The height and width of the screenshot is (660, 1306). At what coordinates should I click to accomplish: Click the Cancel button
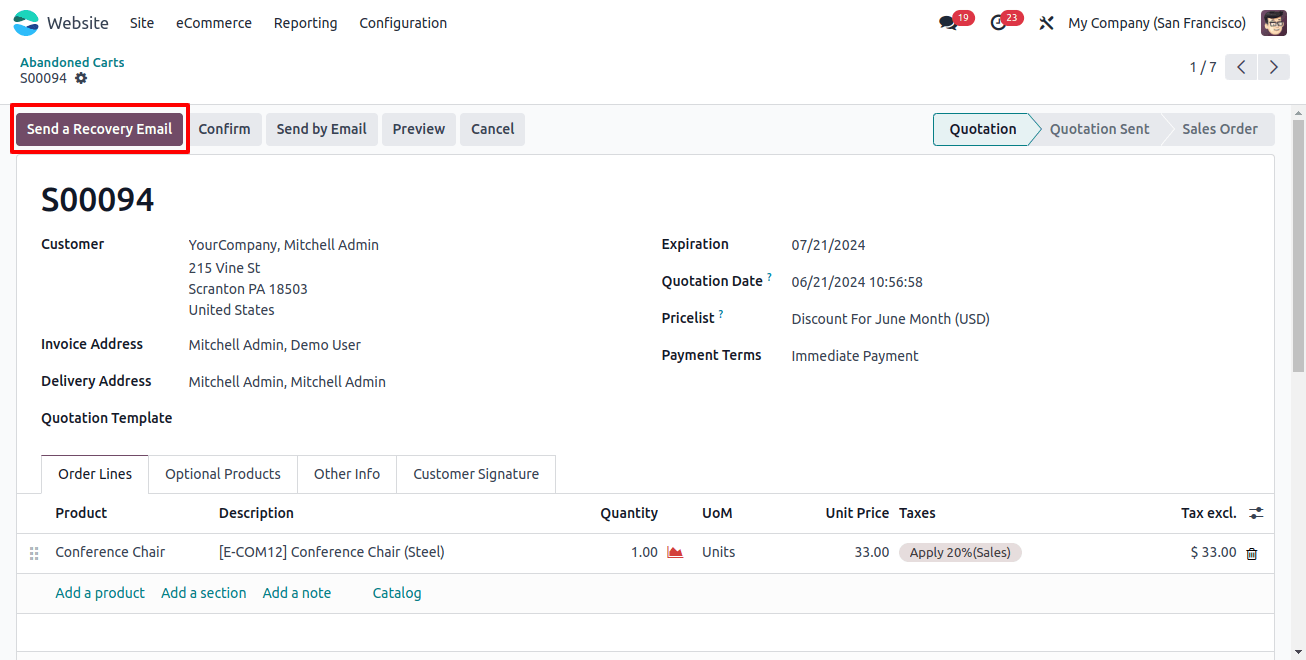492,129
